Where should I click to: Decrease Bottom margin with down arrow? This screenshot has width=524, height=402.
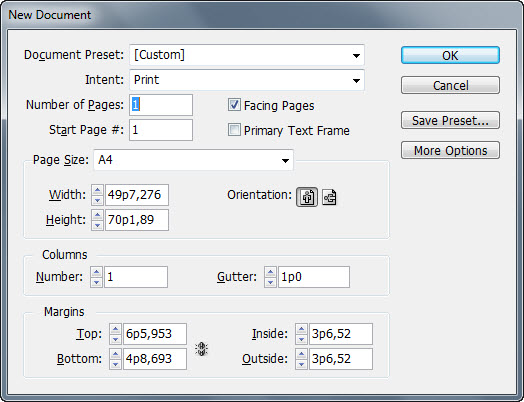[x=115, y=364]
